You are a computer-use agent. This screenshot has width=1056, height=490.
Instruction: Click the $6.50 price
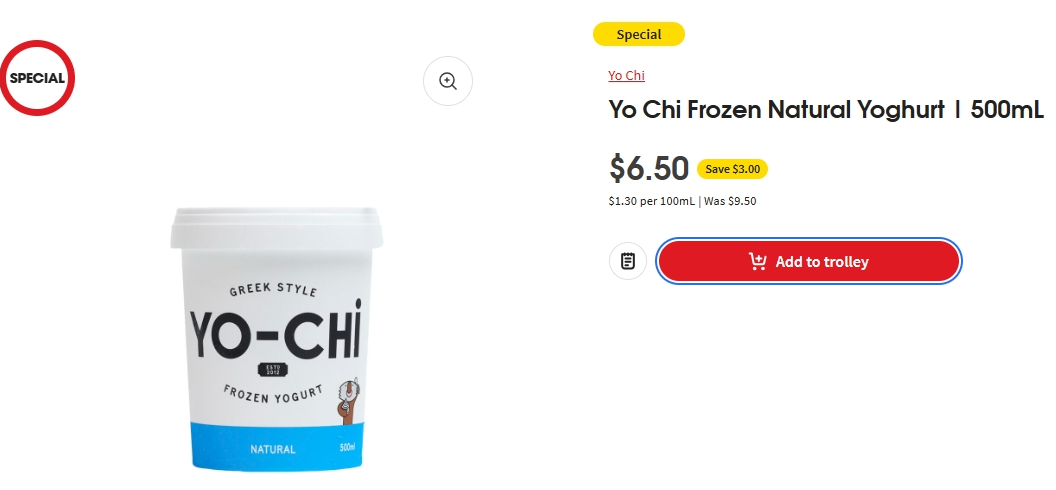649,168
